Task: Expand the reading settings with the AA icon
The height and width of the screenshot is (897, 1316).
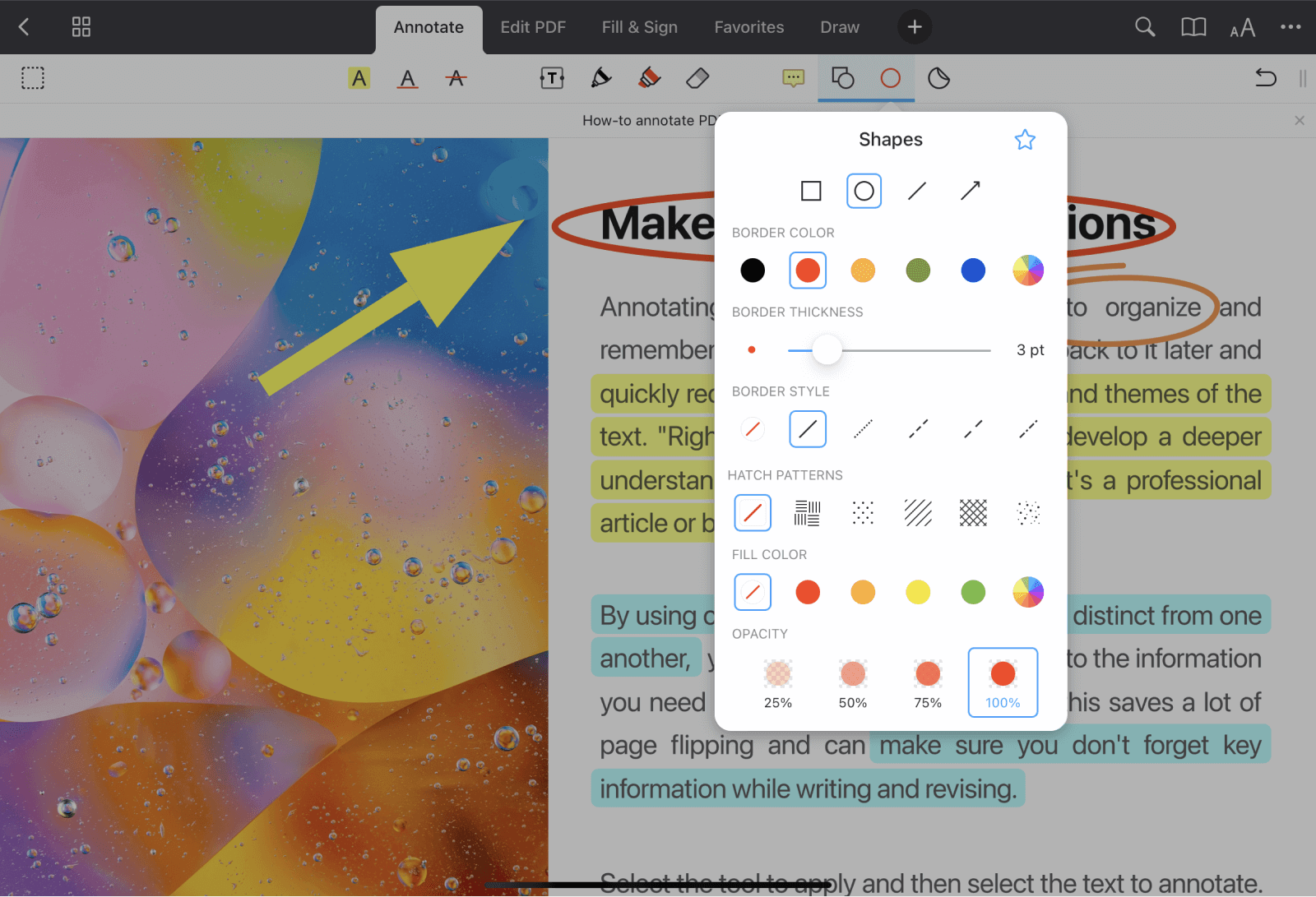Action: 1242,27
